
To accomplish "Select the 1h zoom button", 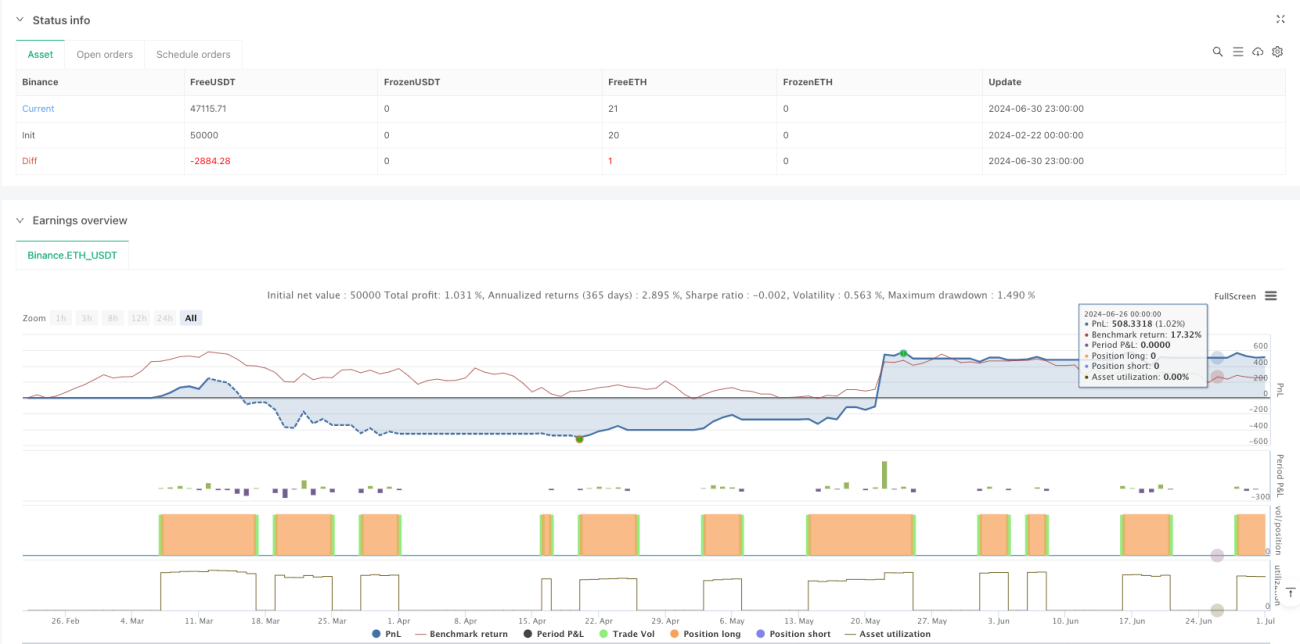I will [61, 318].
